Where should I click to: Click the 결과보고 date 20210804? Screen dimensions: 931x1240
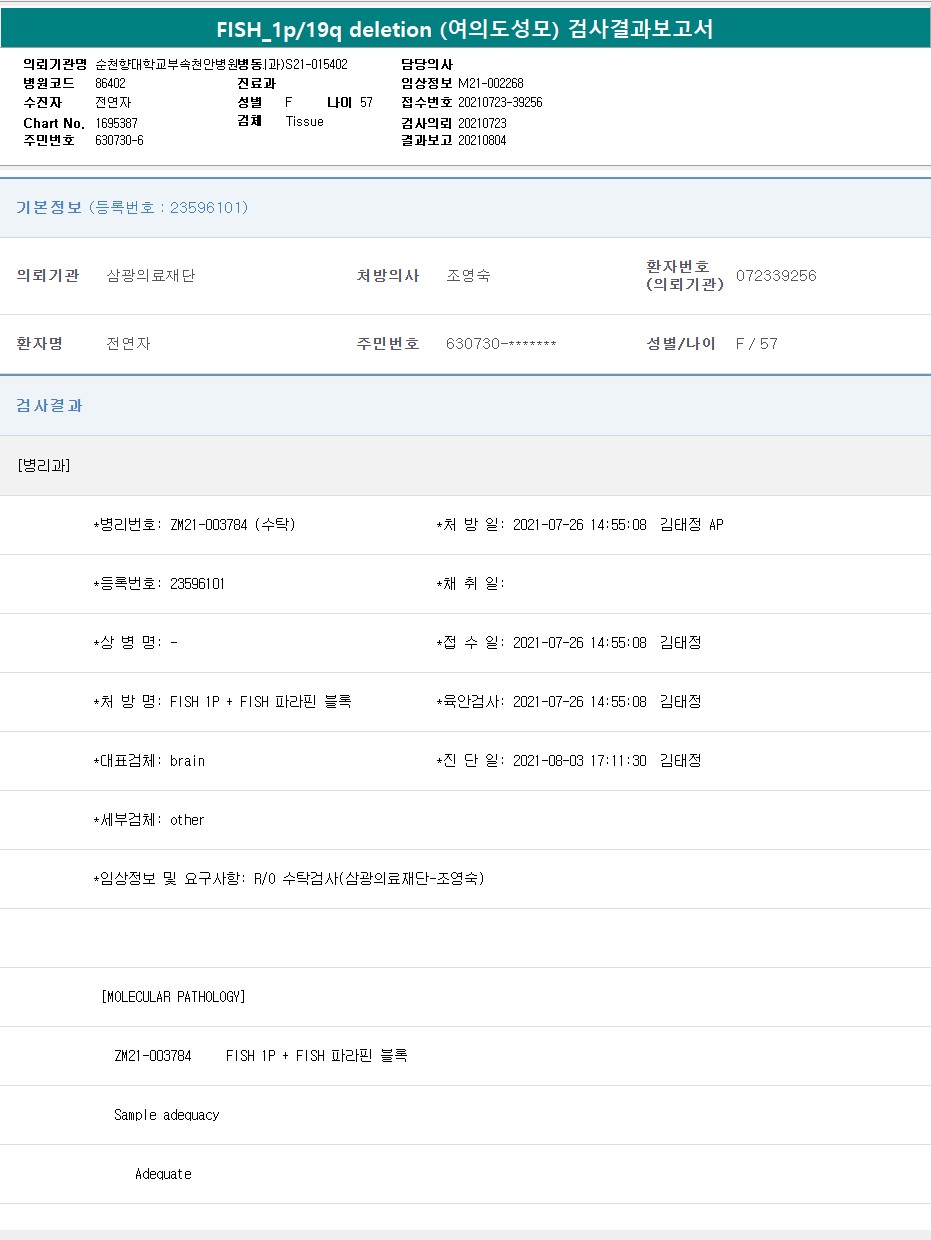482,141
